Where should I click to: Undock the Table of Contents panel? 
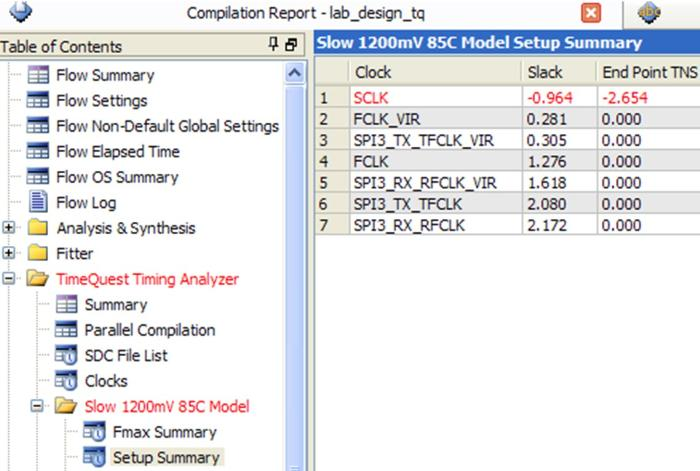tap(291, 45)
